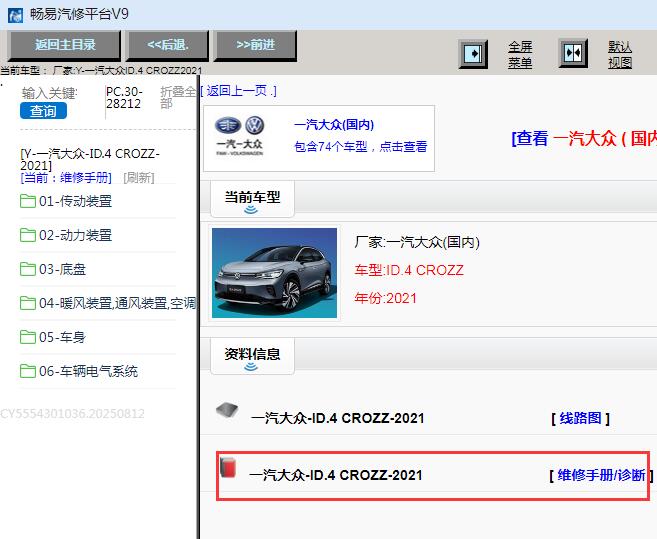Image resolution: width=657 pixels, height=539 pixels.
Task: Expand the 01-传动装置 folder
Action: pyautogui.click(x=75, y=201)
